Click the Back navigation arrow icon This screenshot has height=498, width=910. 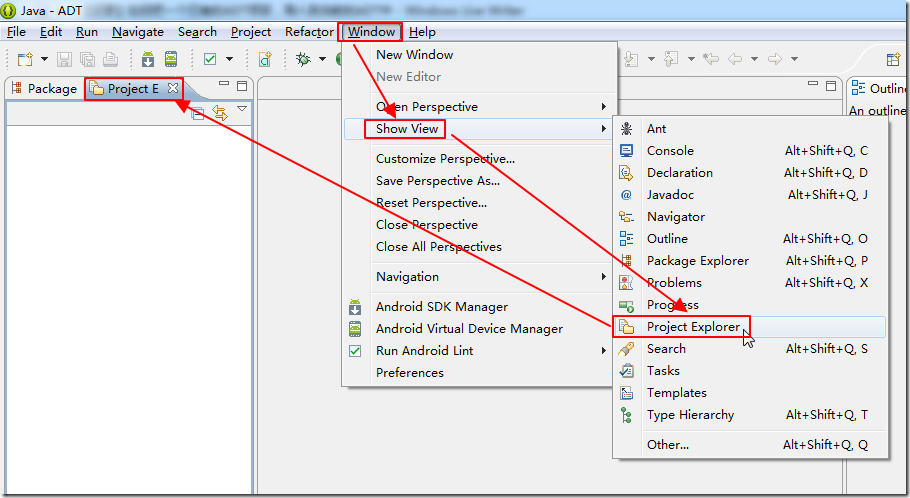[x=735, y=59]
